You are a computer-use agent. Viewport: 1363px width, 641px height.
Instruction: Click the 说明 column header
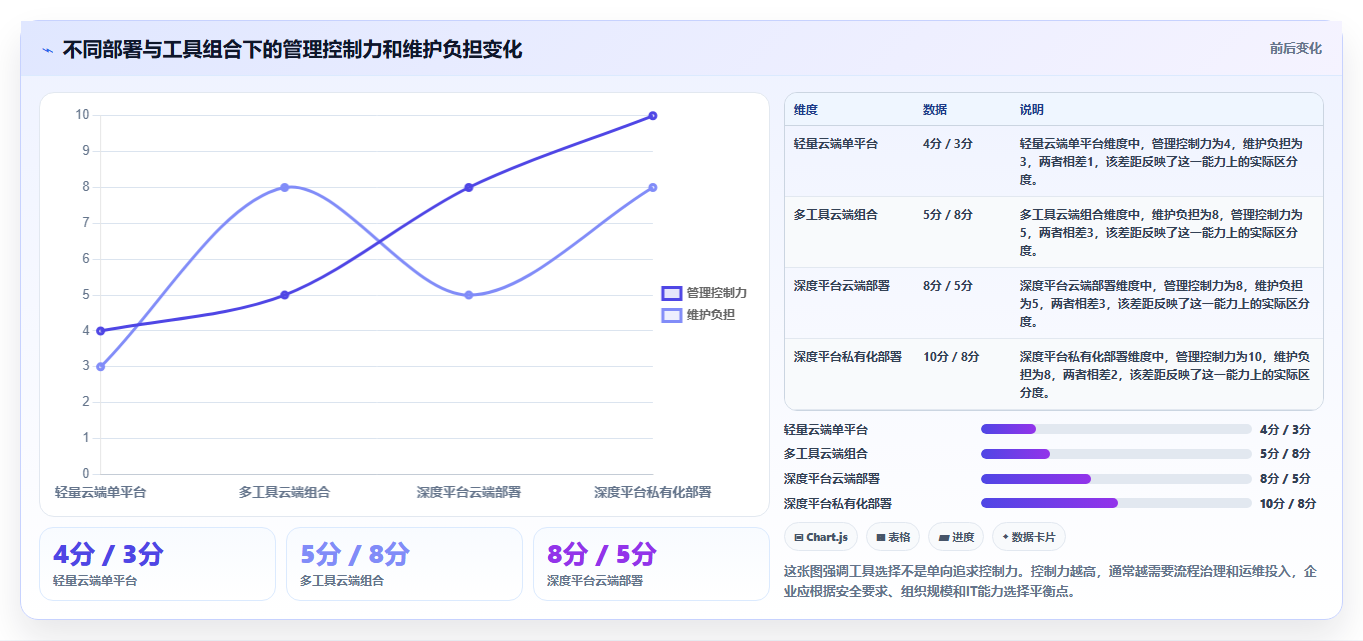tap(1032, 109)
